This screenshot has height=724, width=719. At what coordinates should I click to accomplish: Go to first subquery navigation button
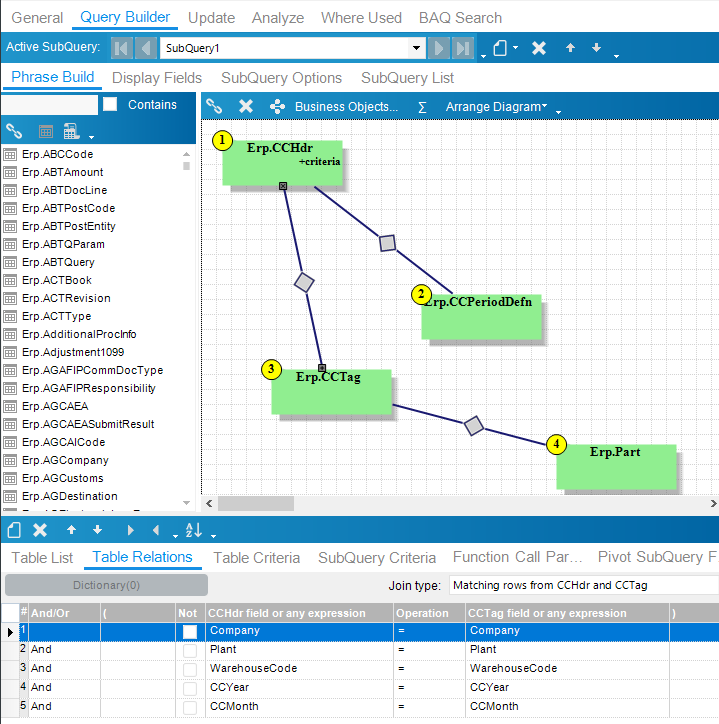122,48
